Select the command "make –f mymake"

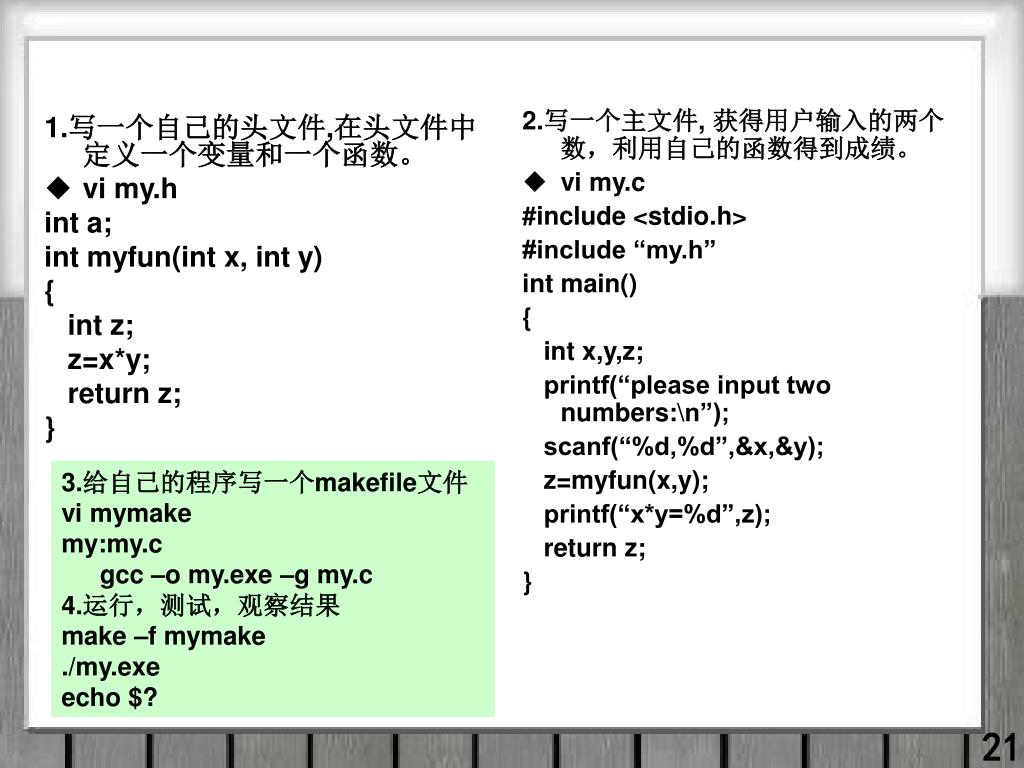coord(163,637)
